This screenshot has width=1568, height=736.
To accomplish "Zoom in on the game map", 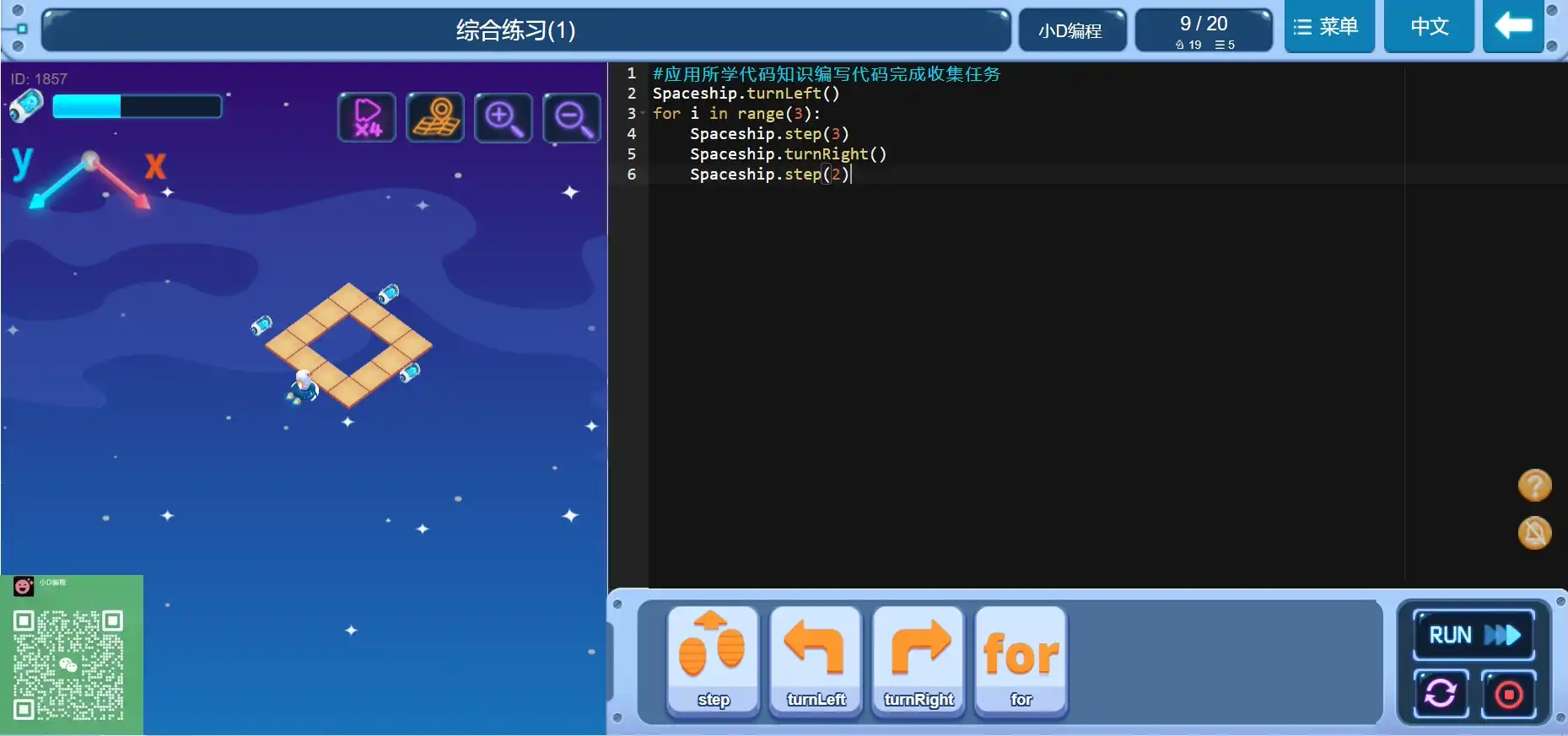I will [x=504, y=118].
